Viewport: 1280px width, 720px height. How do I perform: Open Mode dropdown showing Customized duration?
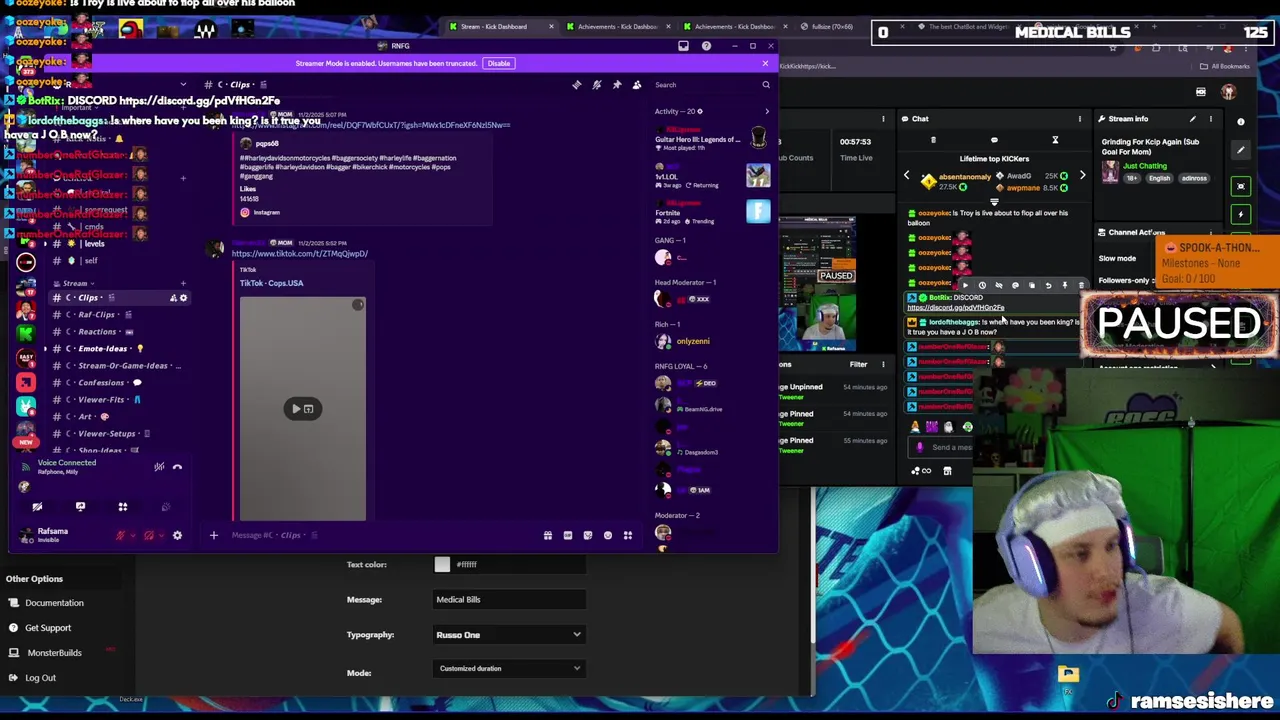[x=509, y=669]
